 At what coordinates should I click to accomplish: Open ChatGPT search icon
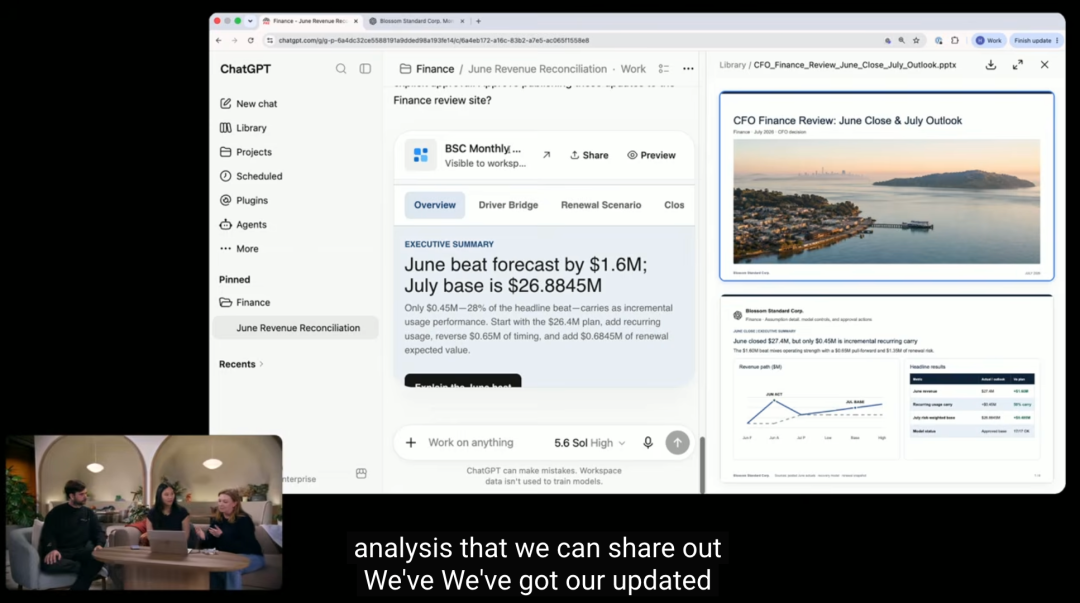(x=341, y=69)
